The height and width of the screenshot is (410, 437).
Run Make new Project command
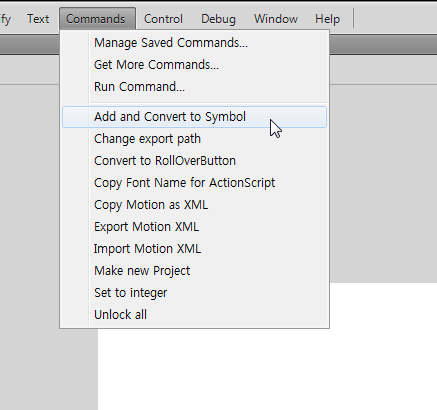195,271
